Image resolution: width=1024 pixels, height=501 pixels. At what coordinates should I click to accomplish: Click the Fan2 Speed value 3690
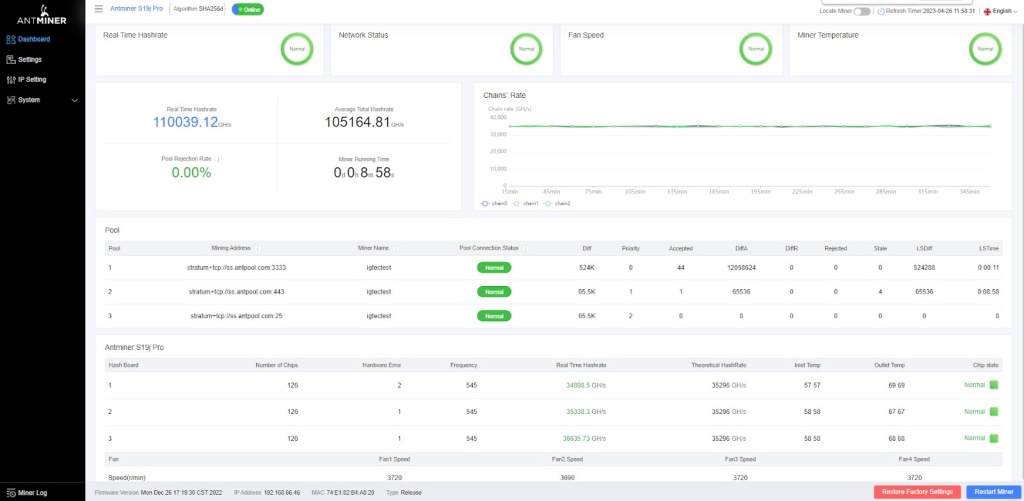[x=568, y=478]
